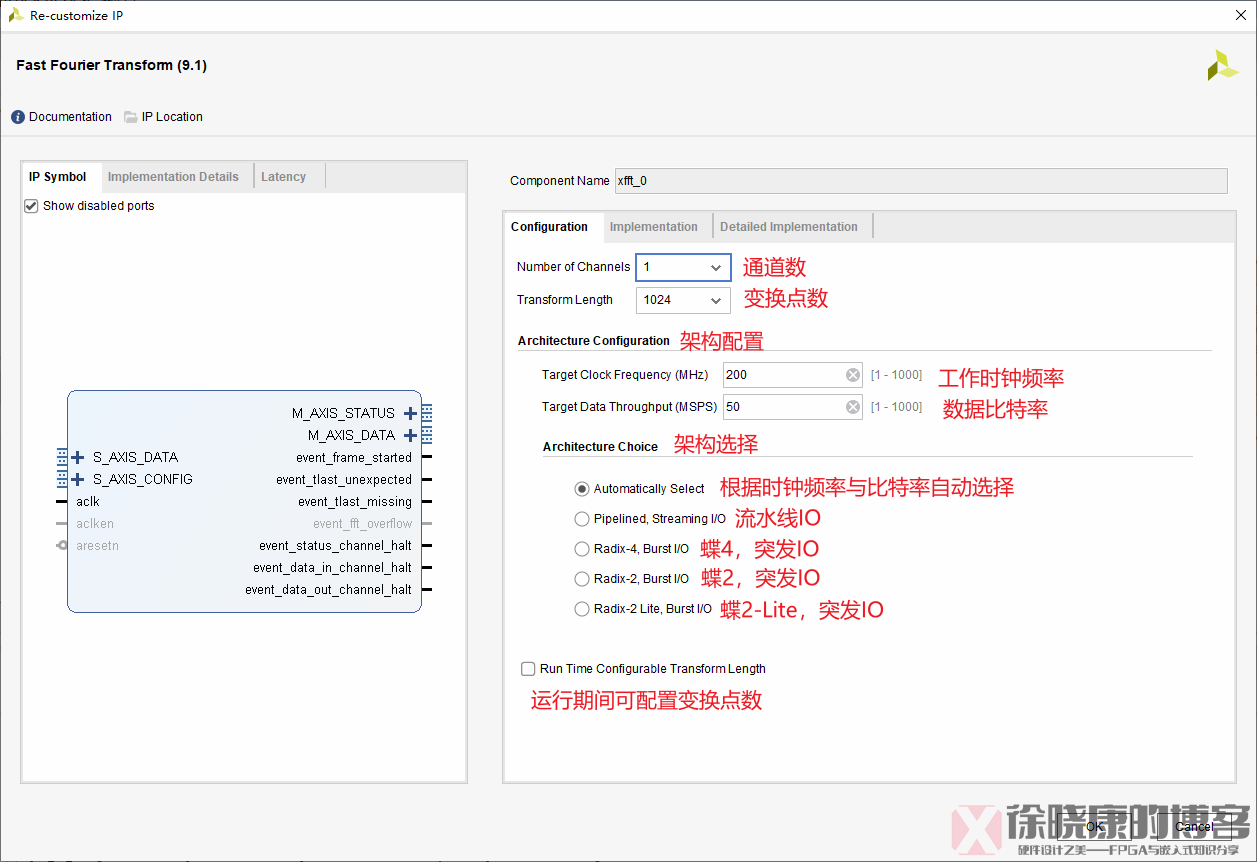Screen dimensions: 1257x862
Task: Click the IP Location folder icon
Action: coord(130,117)
